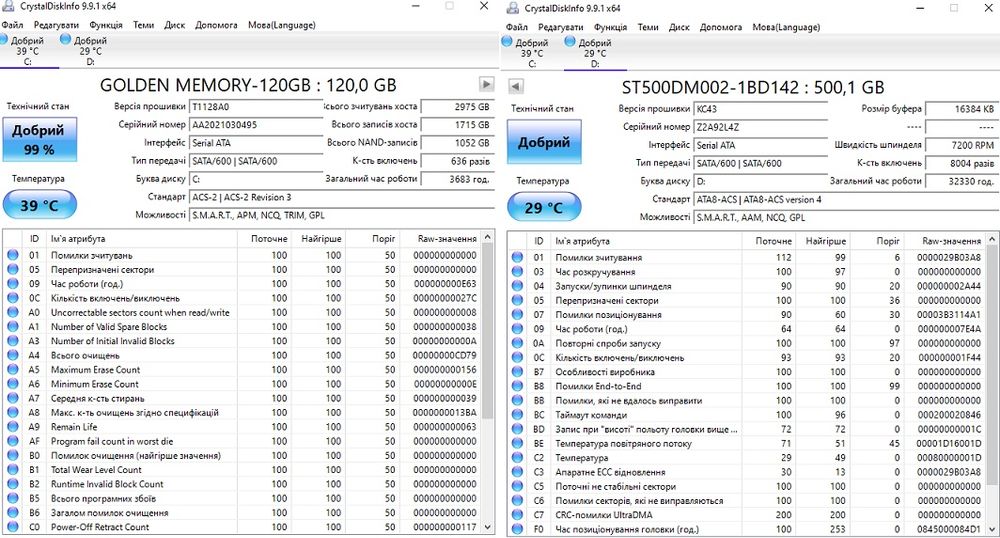Click firmware field T1128A0

[x=256, y=107]
